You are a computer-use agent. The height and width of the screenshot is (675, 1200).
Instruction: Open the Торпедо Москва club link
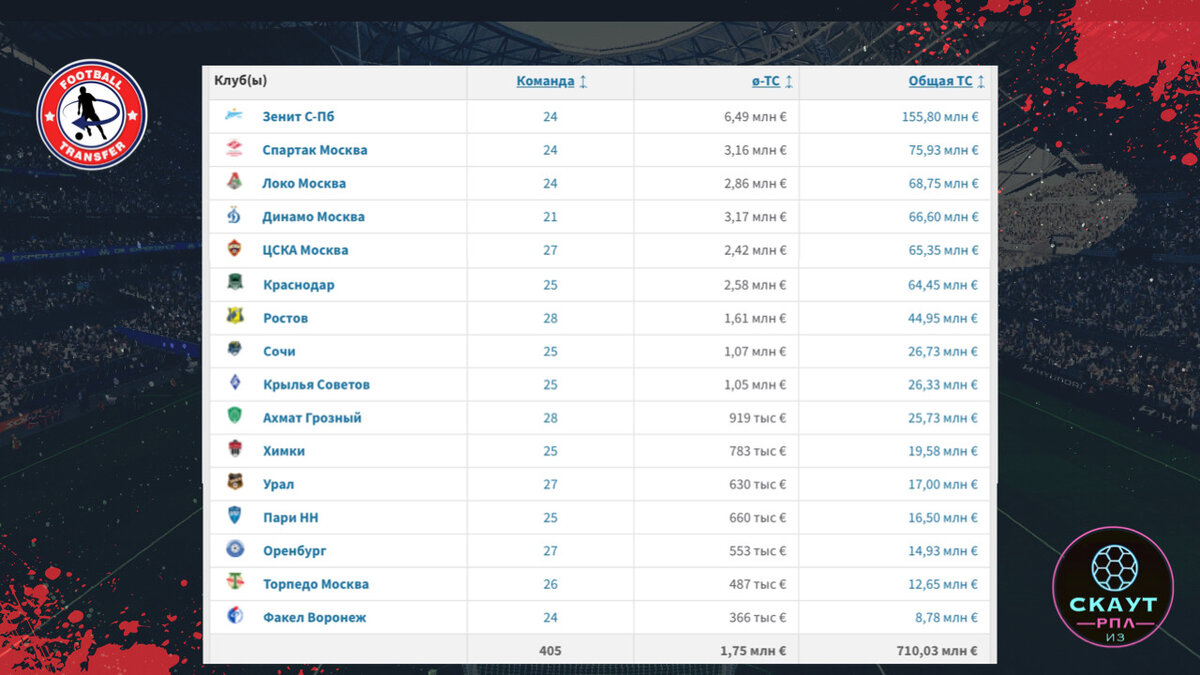click(315, 584)
